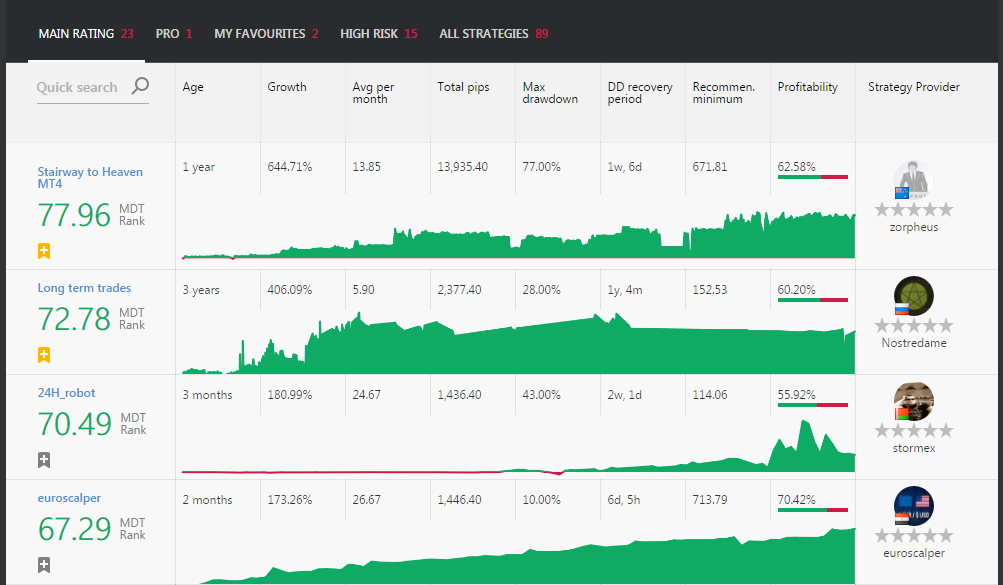Screen dimensions: 1003x585
Task: Toggle favourite bookmark for Long term trades
Action: pyautogui.click(x=43, y=355)
